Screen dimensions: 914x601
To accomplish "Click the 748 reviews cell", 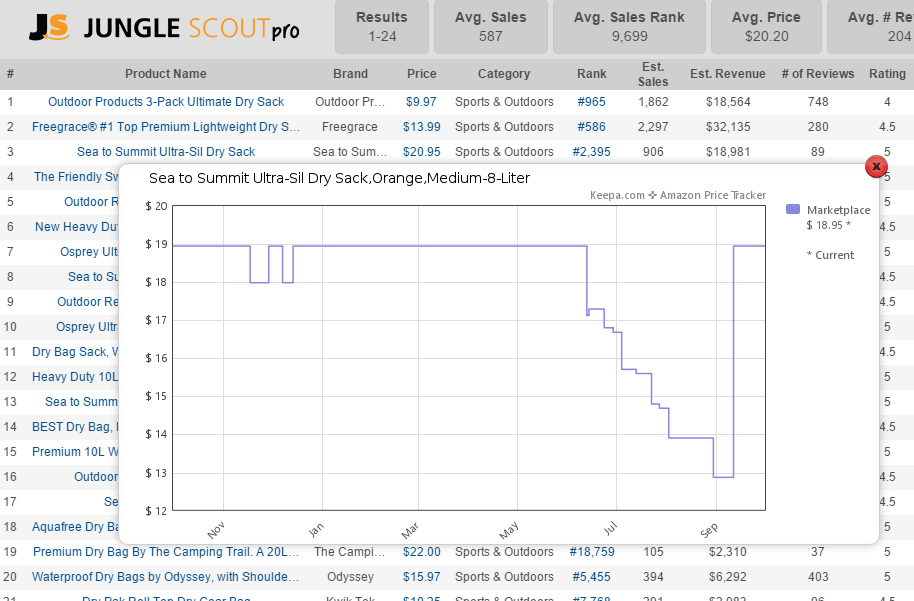I will (x=818, y=102).
